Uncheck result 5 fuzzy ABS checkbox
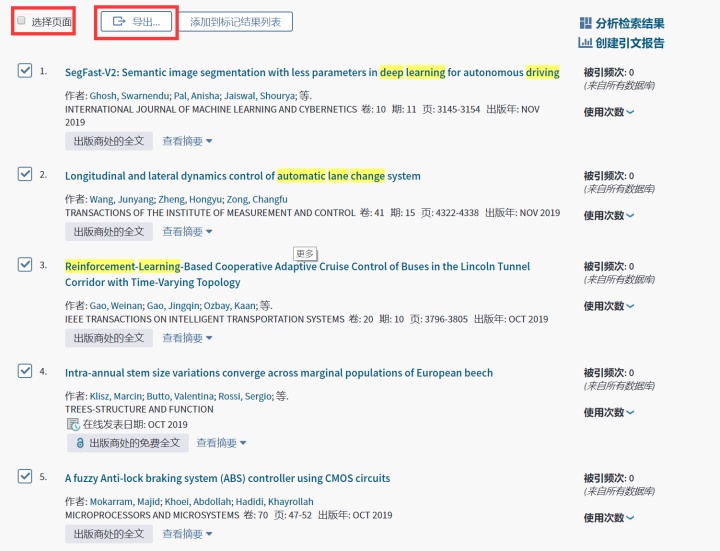The width and height of the screenshot is (720, 551). tap(25, 476)
